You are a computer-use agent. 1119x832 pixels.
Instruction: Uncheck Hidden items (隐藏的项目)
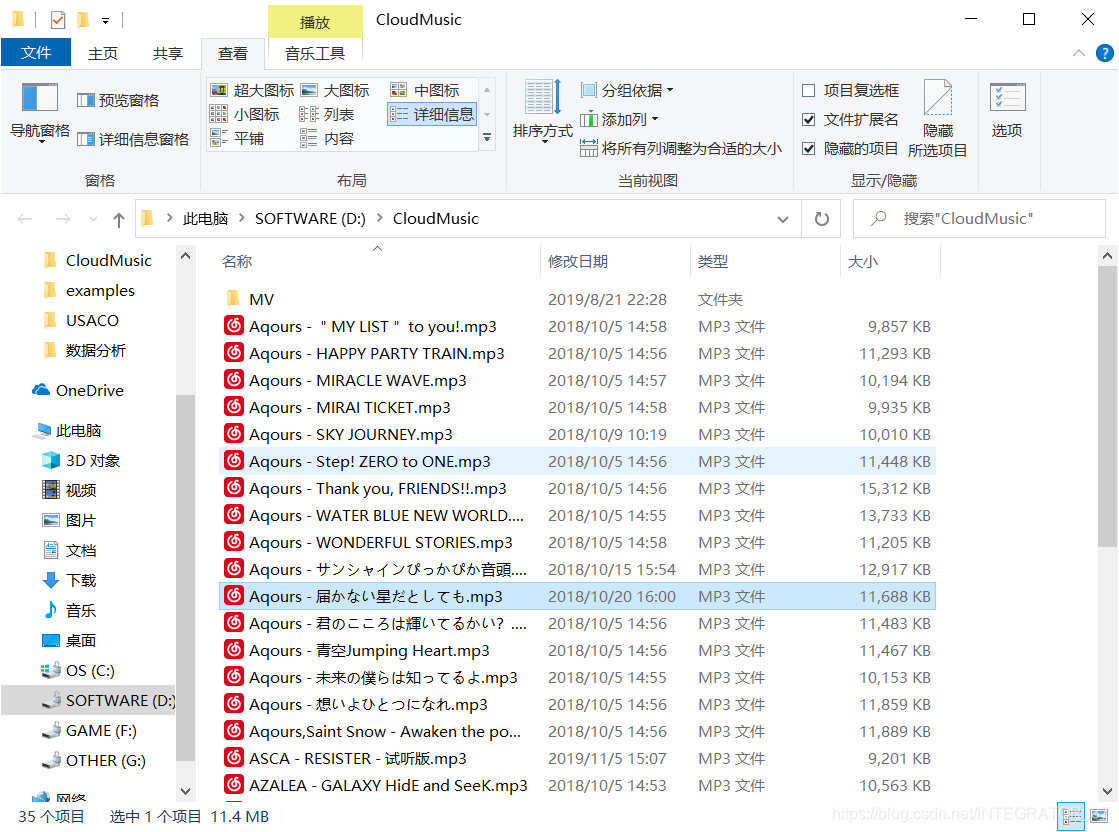(x=809, y=148)
